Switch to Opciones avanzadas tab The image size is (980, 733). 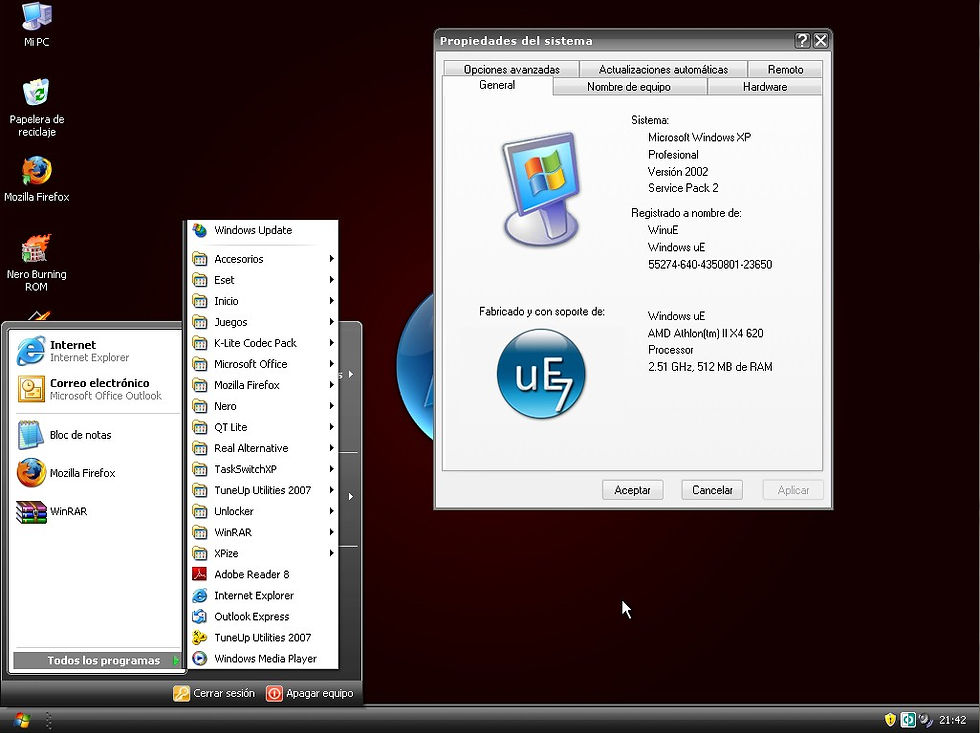click(511, 69)
